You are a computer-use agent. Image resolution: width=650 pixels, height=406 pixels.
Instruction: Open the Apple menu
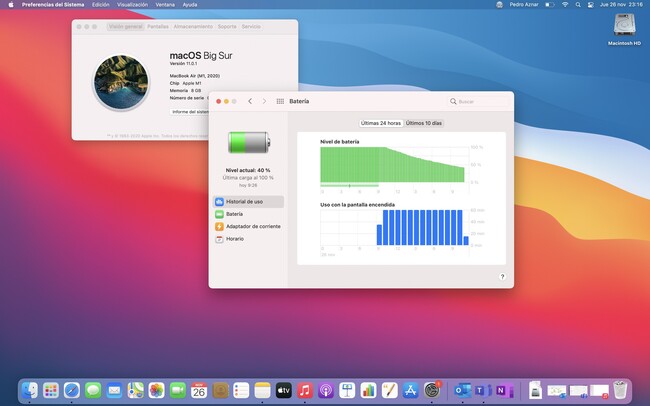pyautogui.click(x=11, y=5)
